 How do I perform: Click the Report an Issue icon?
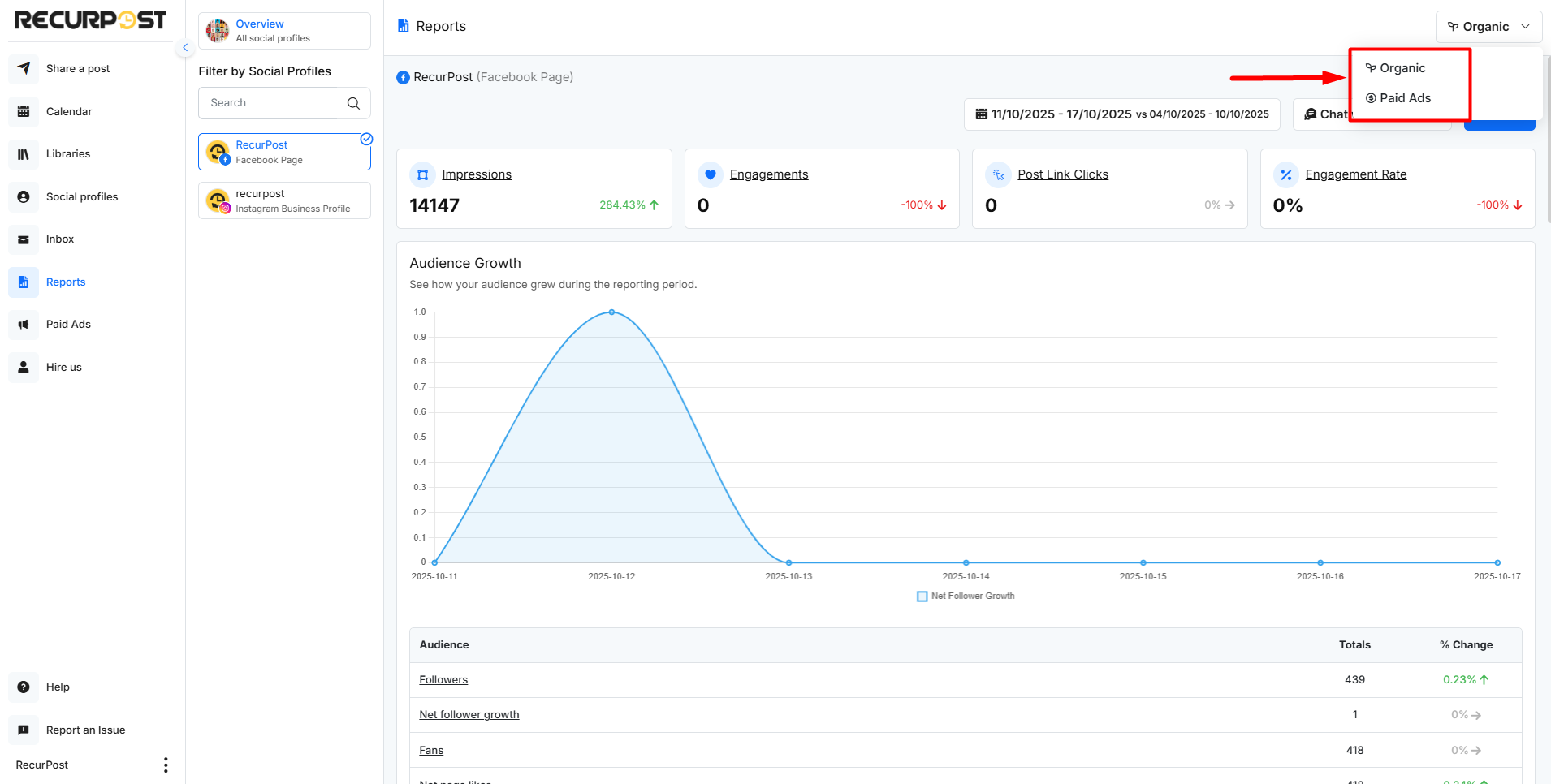click(x=24, y=730)
